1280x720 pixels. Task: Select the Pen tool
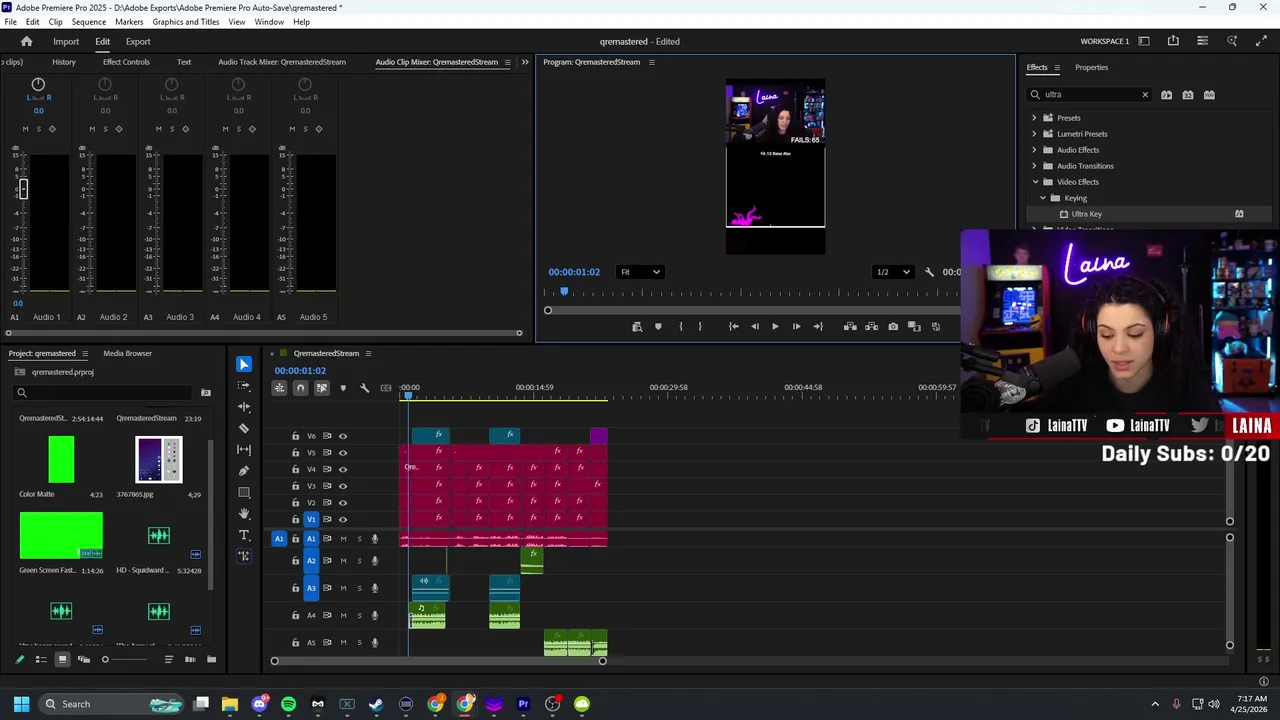[244, 471]
